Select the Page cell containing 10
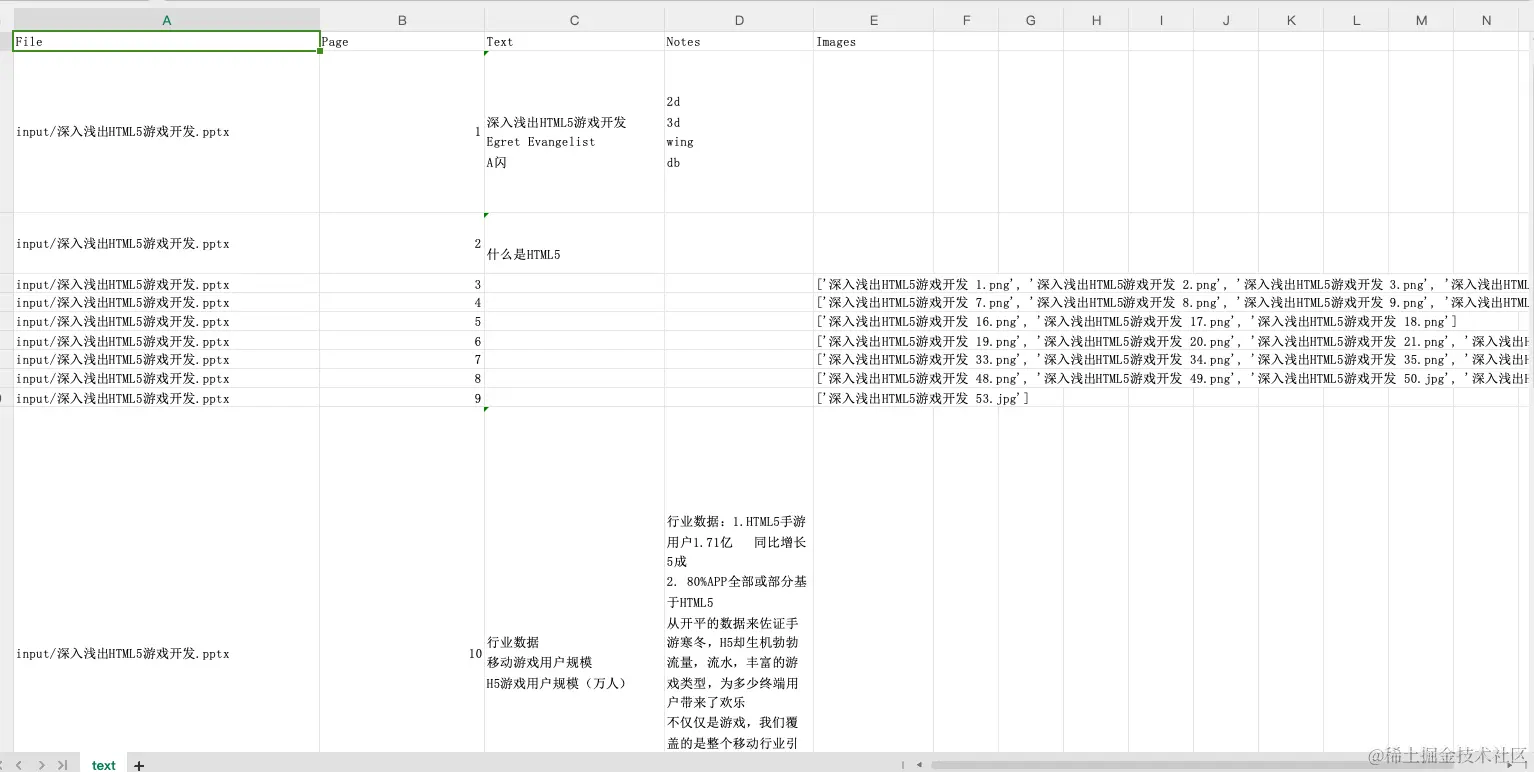The width and height of the screenshot is (1534, 772). click(x=402, y=580)
